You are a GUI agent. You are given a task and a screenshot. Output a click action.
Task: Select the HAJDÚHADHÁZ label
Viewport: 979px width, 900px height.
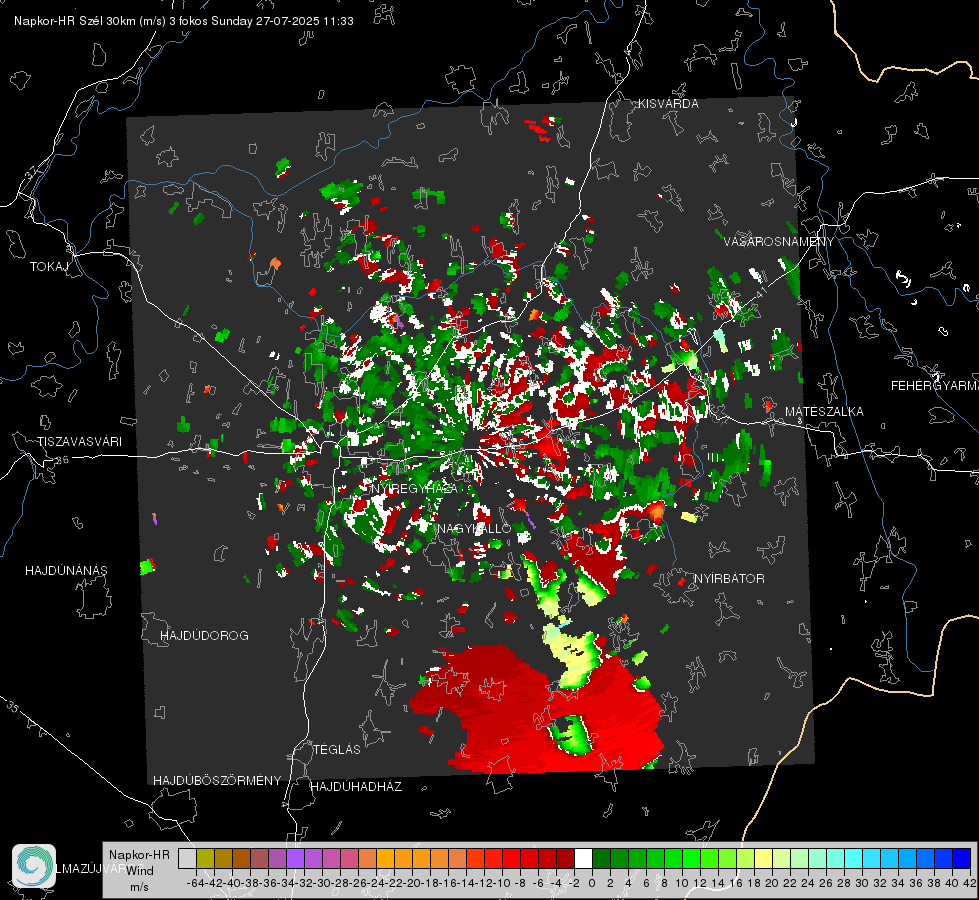point(356,787)
